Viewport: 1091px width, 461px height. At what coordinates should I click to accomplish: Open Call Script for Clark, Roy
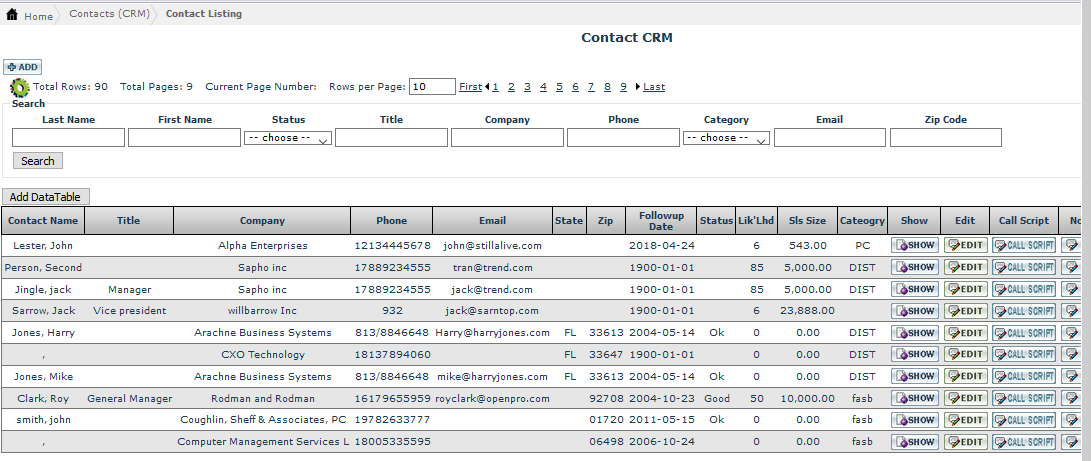coord(1023,399)
